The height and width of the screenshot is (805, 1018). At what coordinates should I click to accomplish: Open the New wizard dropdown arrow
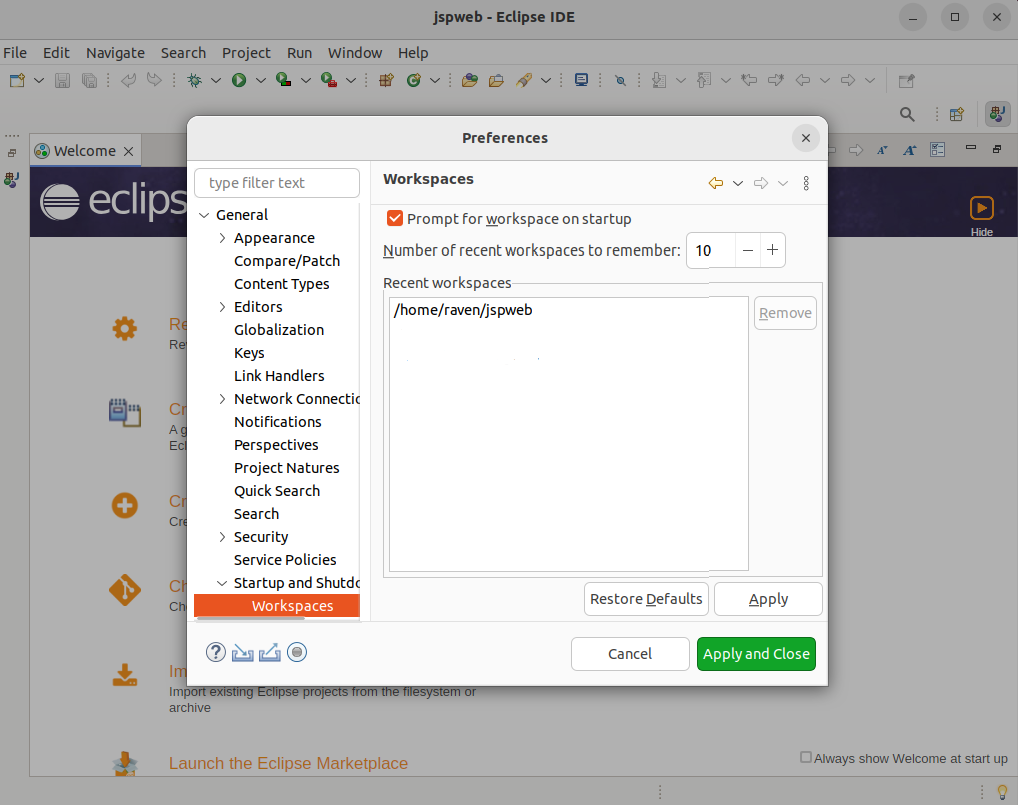[x=39, y=80]
